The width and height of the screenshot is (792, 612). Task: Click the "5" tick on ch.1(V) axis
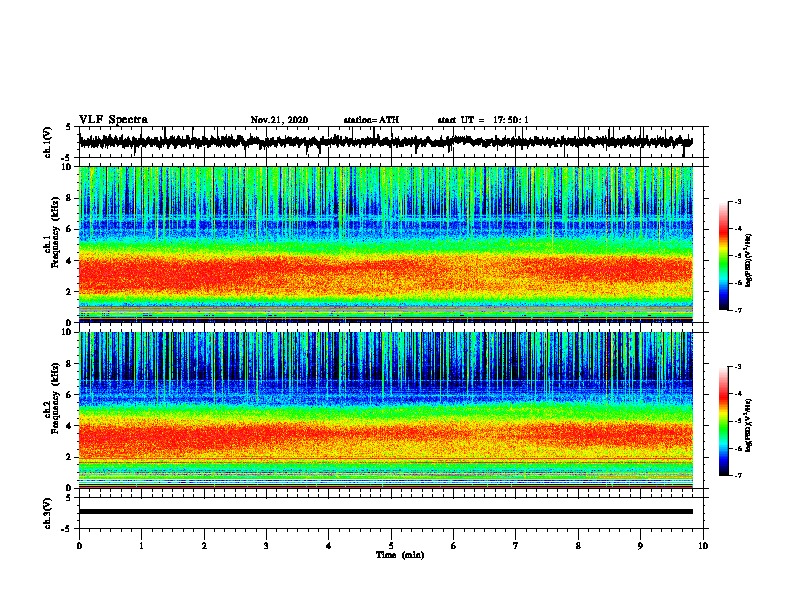pyautogui.click(x=68, y=127)
